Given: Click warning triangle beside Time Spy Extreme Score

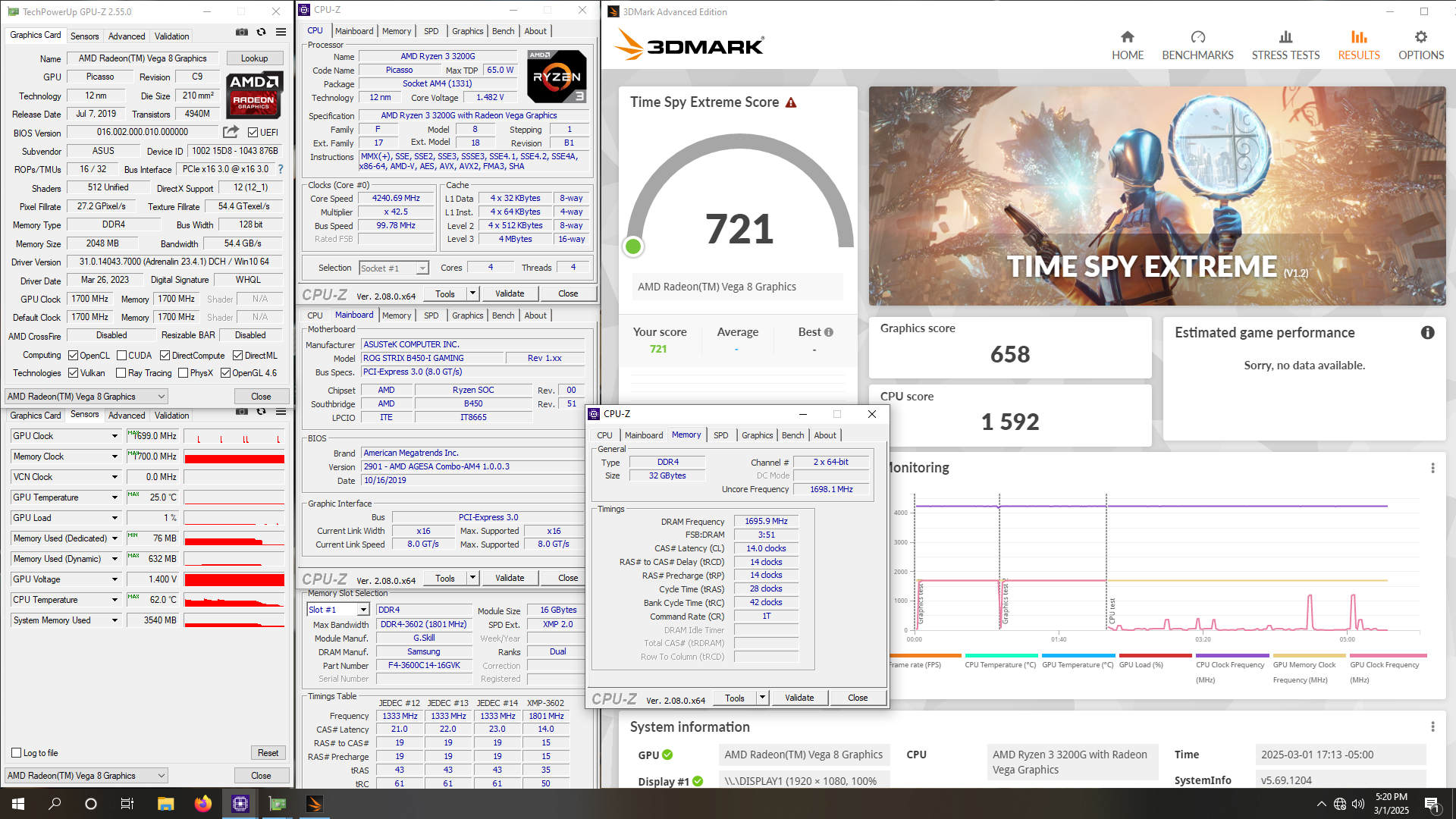Looking at the screenshot, I should (791, 102).
